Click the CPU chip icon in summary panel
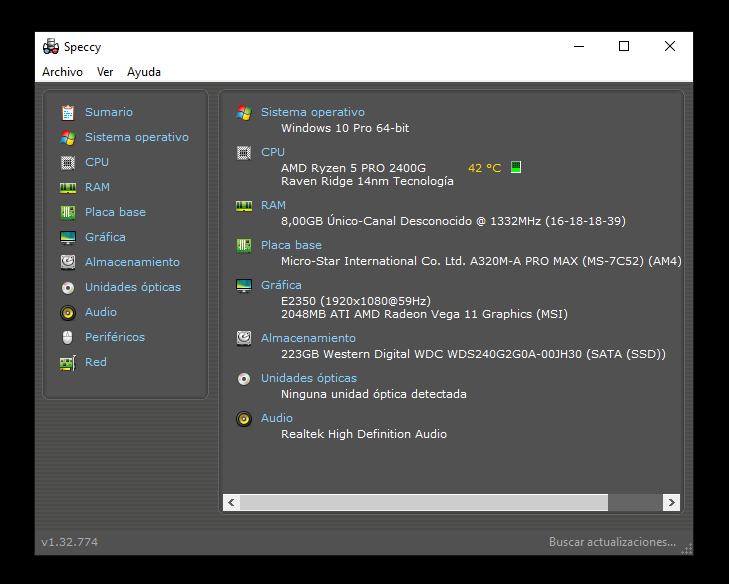Image resolution: width=729 pixels, height=584 pixels. (244, 153)
